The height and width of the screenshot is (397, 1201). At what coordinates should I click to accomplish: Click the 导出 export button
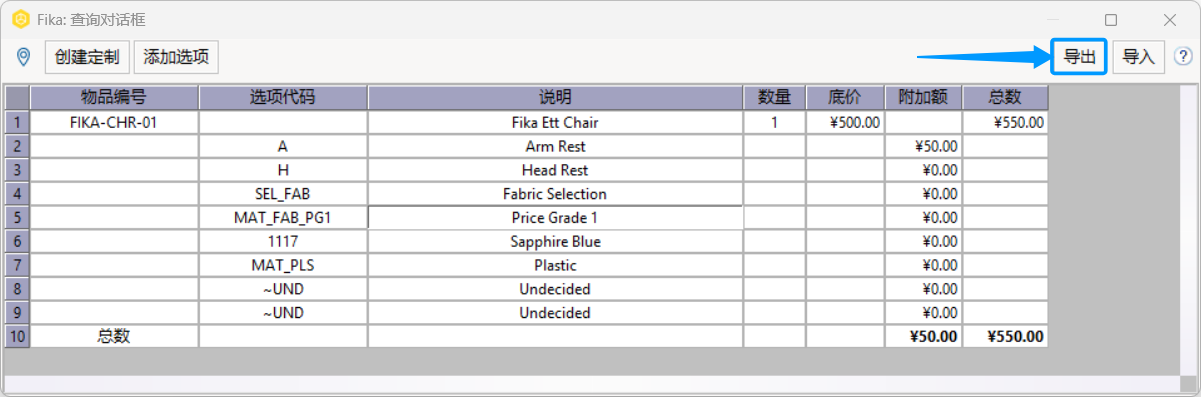coord(1079,57)
